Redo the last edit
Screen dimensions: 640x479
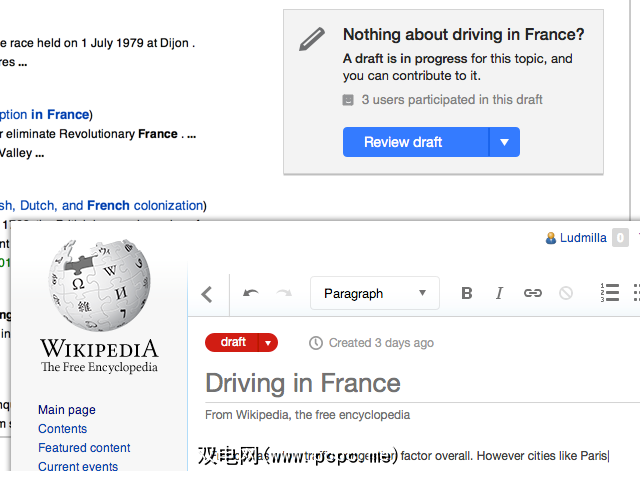pos(284,293)
